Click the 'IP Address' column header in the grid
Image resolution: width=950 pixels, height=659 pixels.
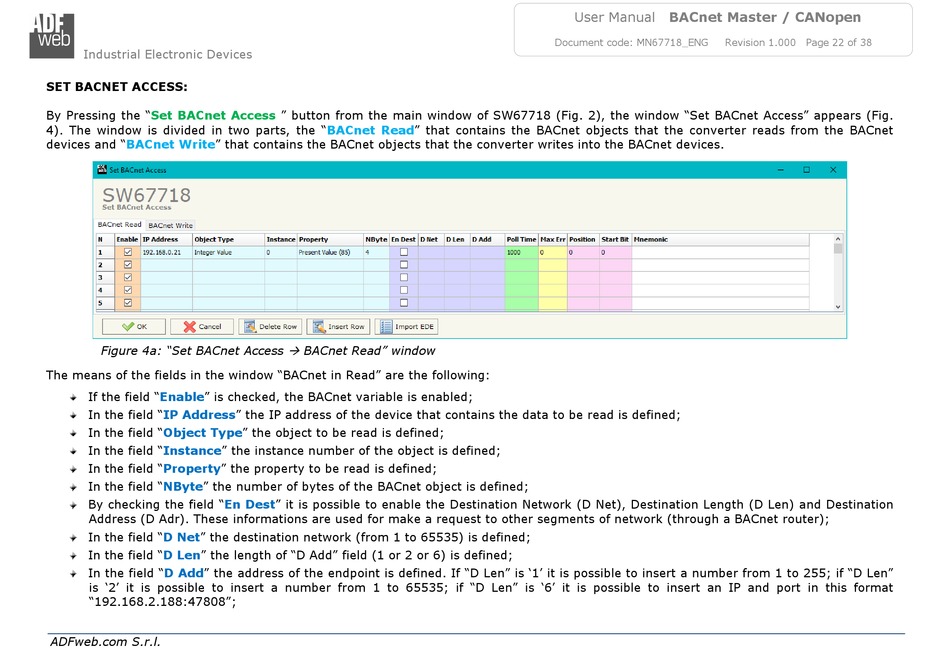167,239
